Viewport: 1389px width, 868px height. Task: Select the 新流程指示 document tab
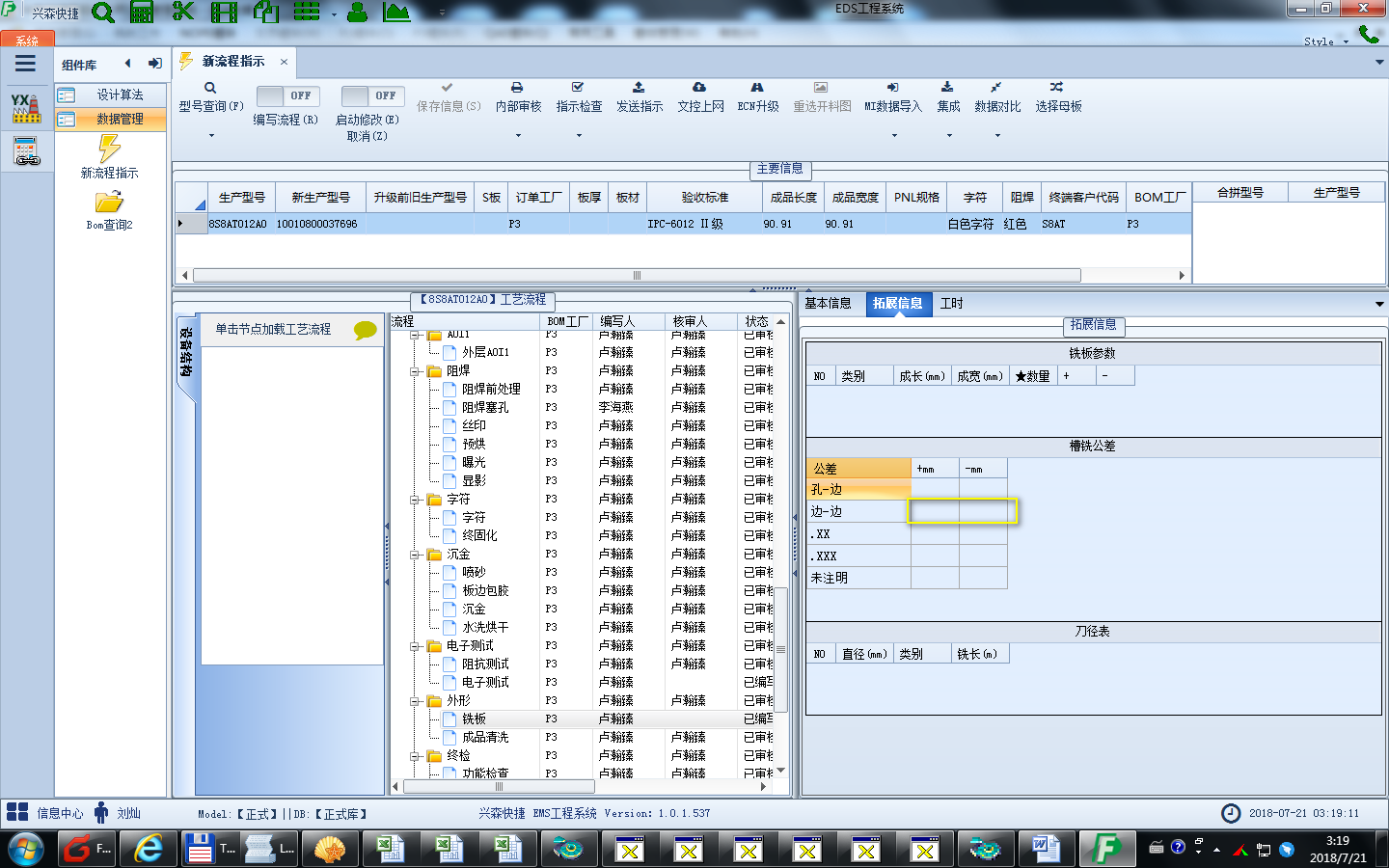pos(233,61)
